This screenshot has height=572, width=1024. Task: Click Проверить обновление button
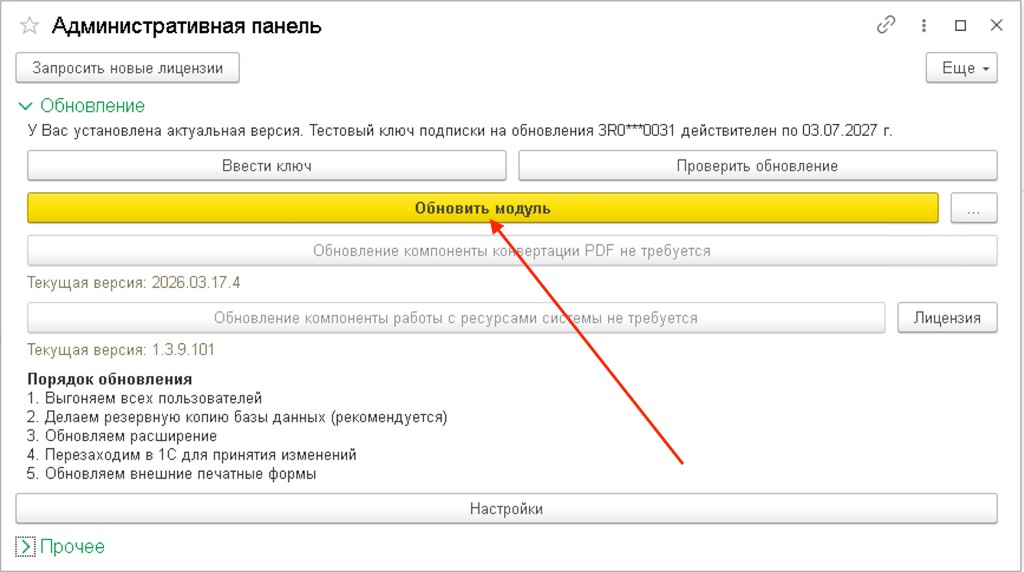point(758,166)
